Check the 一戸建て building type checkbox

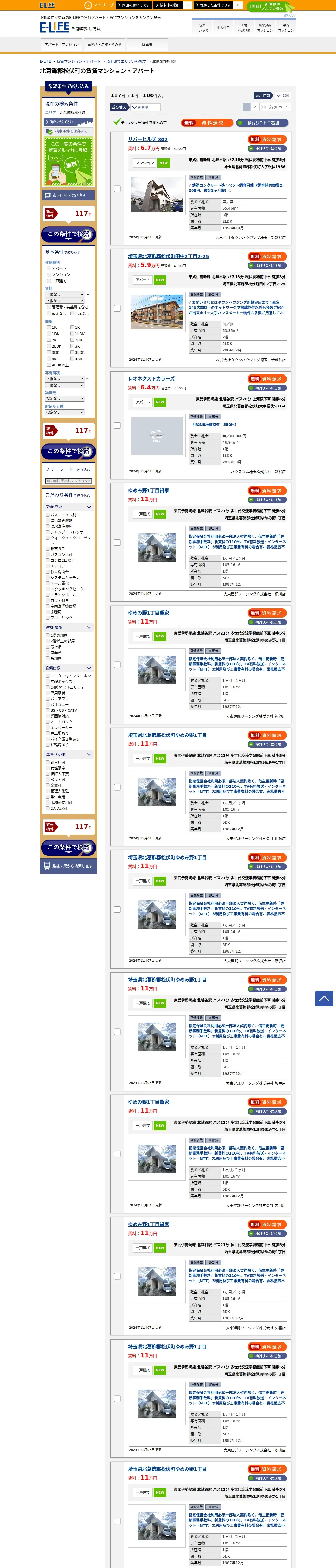click(49, 281)
